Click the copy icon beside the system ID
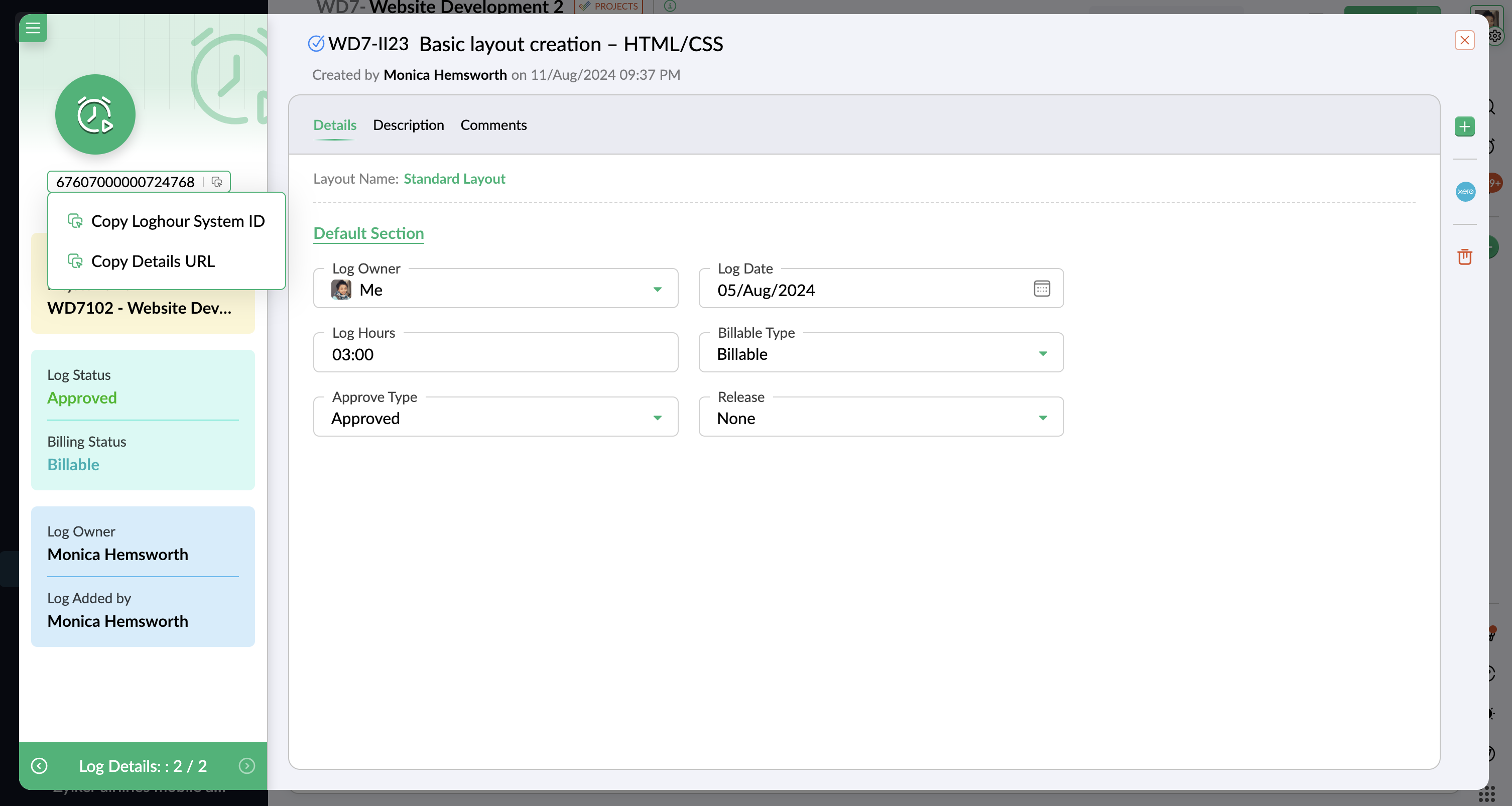Image resolution: width=1512 pixels, height=806 pixels. (x=216, y=182)
